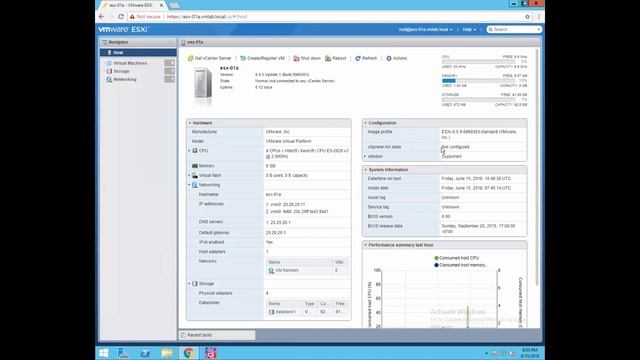Click the browser address bar URL

[x=207, y=17]
